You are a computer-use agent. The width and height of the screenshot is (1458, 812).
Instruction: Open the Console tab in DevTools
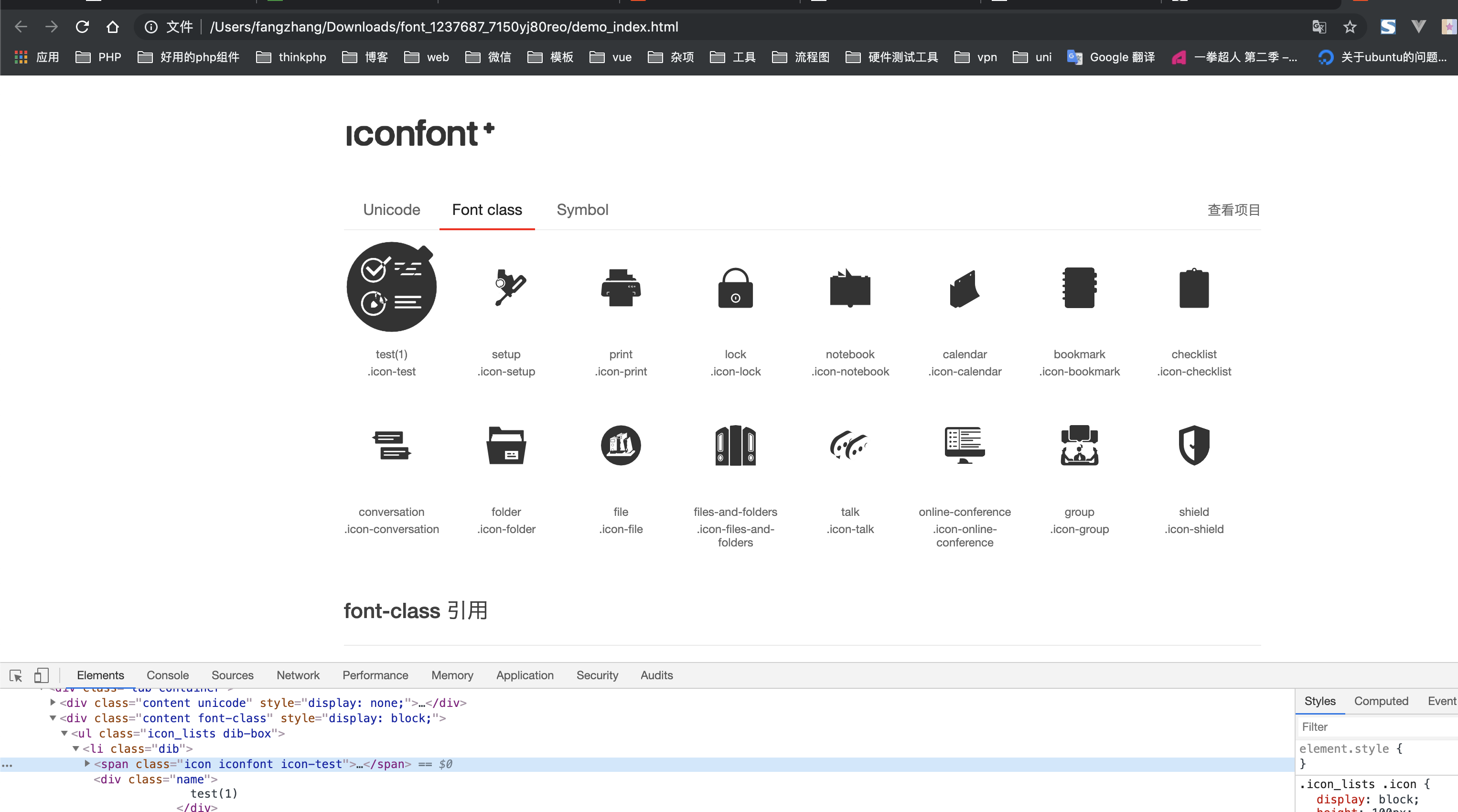168,675
